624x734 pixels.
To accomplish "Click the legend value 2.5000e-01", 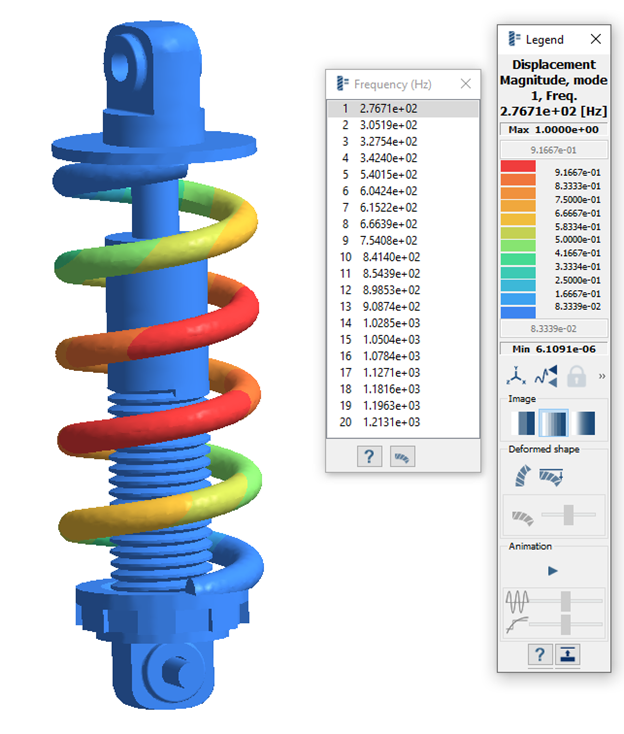I will coord(578,280).
